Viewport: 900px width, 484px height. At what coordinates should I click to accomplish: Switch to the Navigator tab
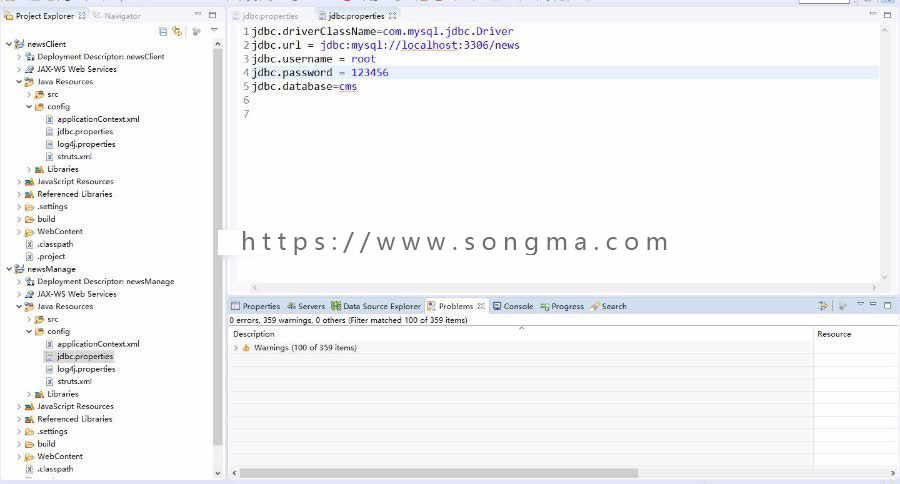click(x=118, y=16)
